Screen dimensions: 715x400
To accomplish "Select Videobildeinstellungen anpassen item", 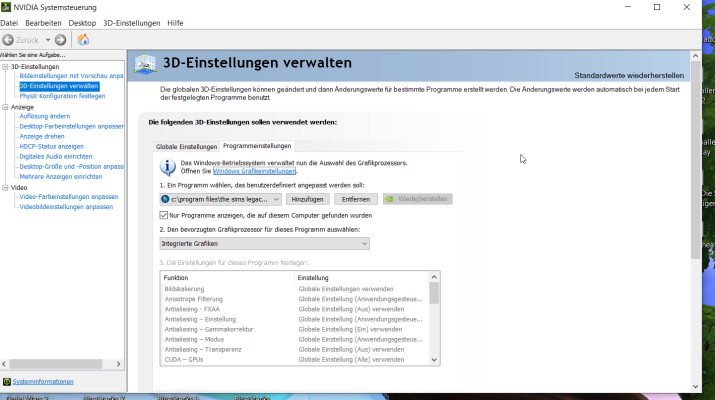I will (66, 207).
